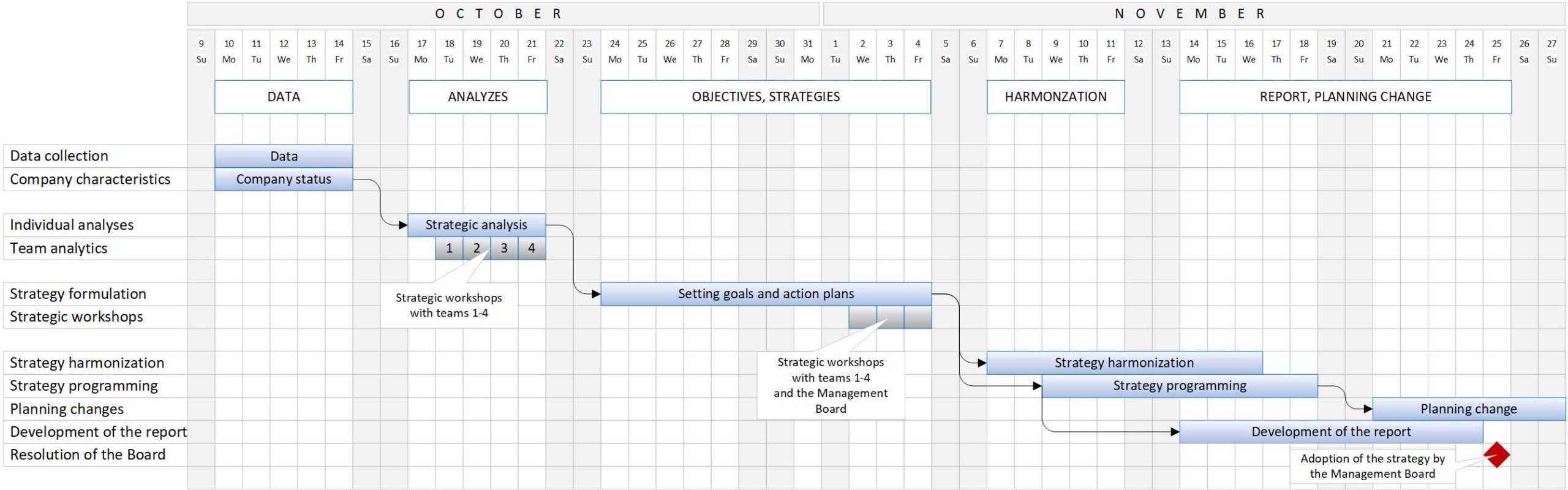Click the 'Setting goals and action plans' bar
Screen dimensions: 1568x490
[x=766, y=294]
